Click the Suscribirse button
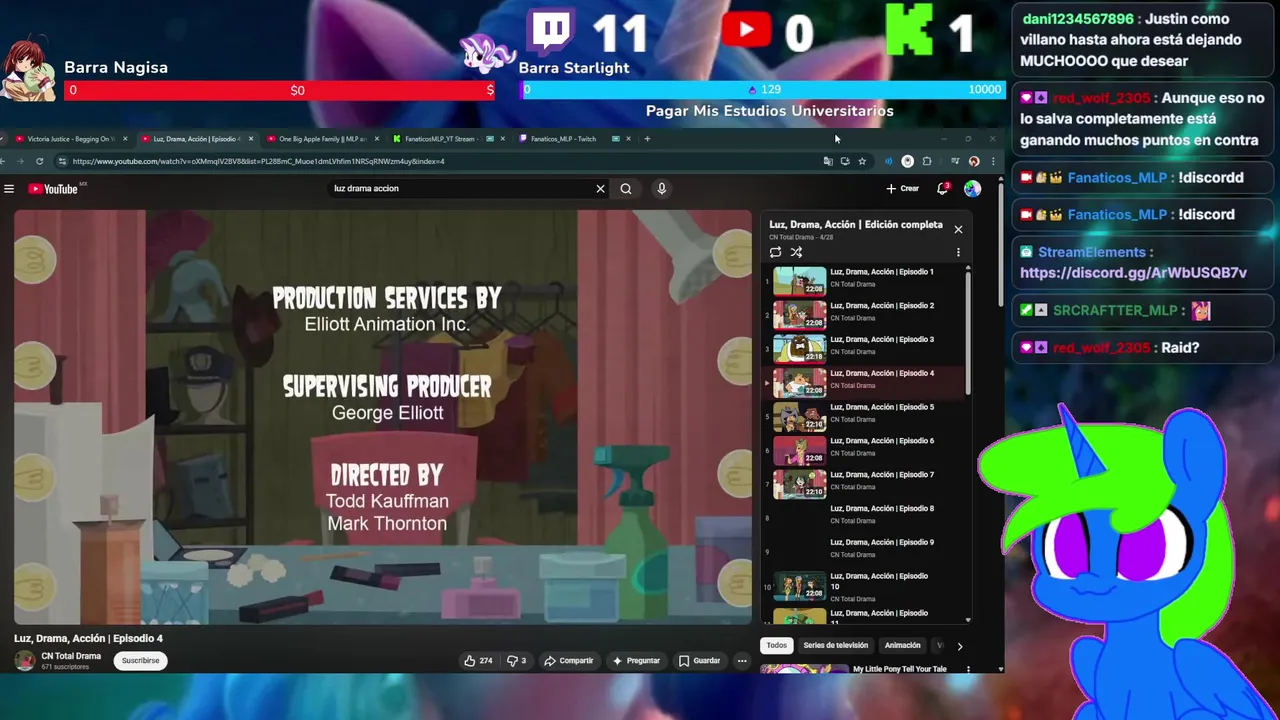This screenshot has width=1280, height=720. 140,660
